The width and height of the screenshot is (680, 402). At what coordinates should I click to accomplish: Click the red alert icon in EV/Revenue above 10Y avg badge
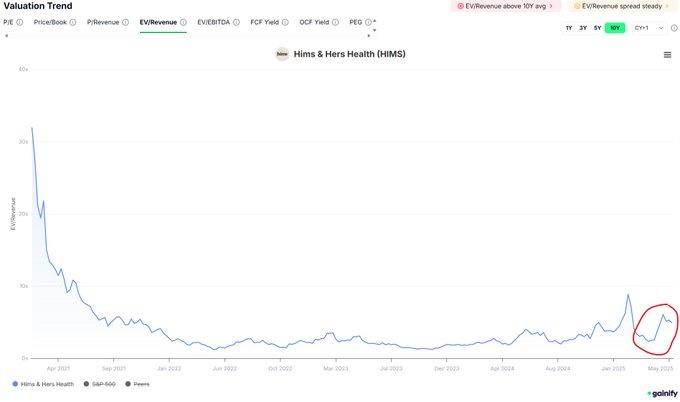pos(460,6)
